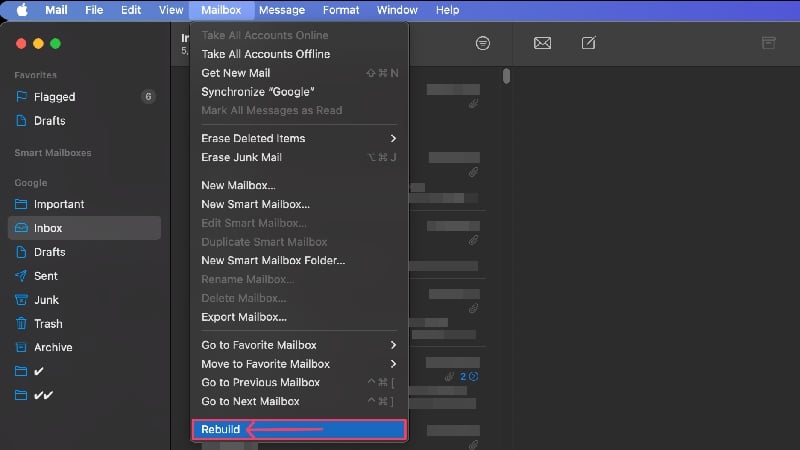Viewport: 800px width, 450px height.
Task: Select the Flagged mailbox flag icon
Action: coord(21,96)
